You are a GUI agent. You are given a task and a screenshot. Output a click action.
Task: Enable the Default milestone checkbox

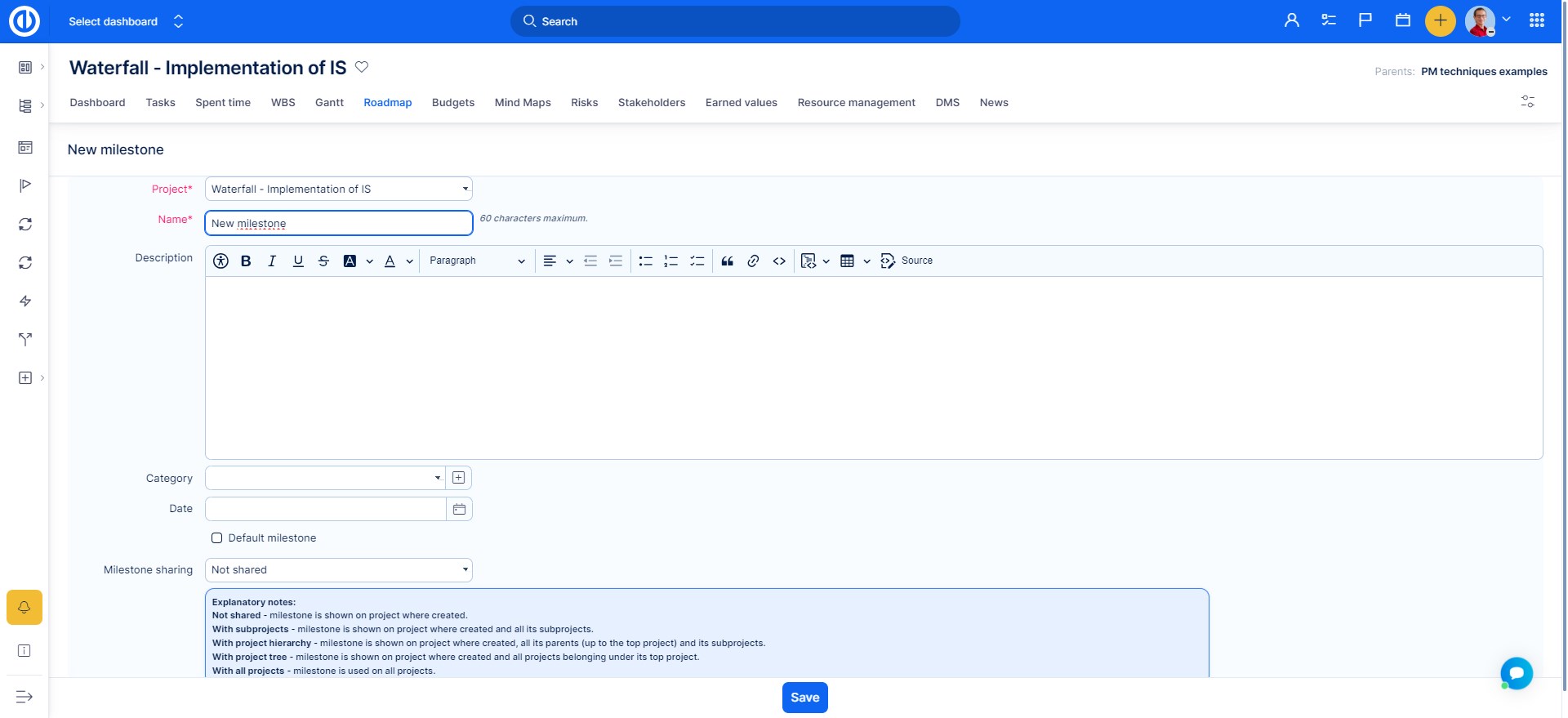[x=217, y=538]
